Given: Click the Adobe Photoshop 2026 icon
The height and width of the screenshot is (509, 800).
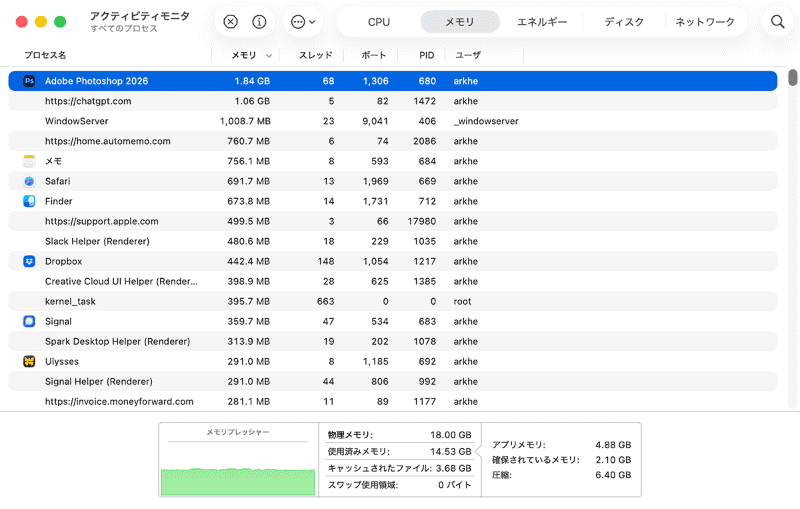Looking at the screenshot, I should 29,81.
